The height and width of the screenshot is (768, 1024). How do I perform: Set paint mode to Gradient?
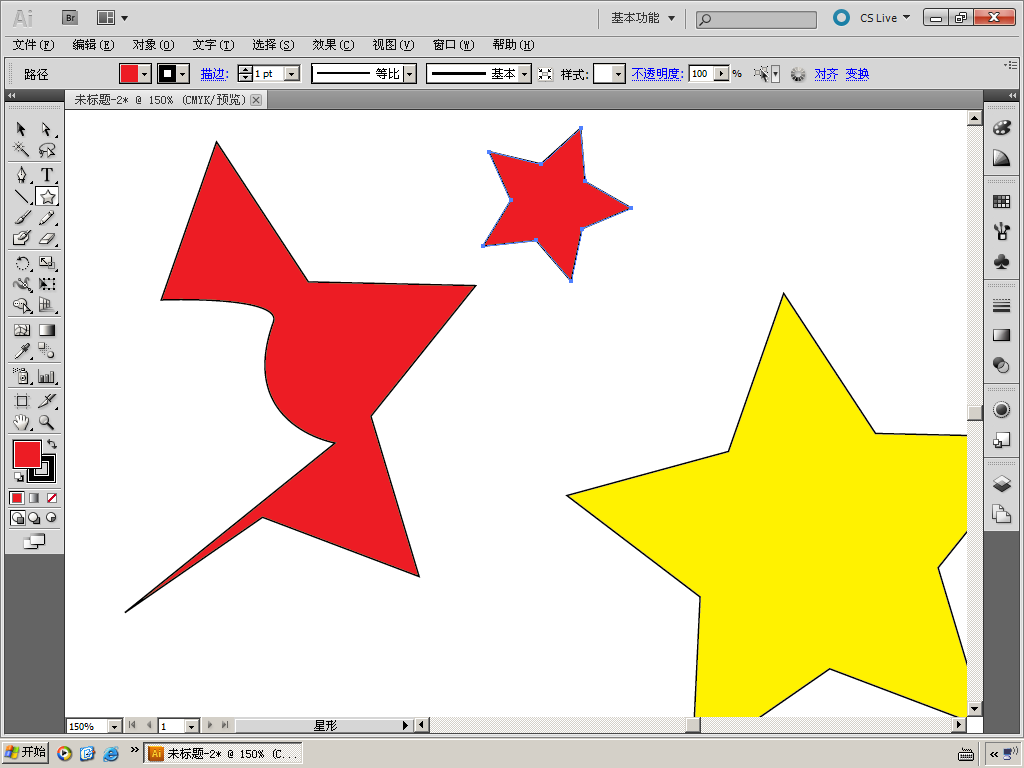click(34, 498)
